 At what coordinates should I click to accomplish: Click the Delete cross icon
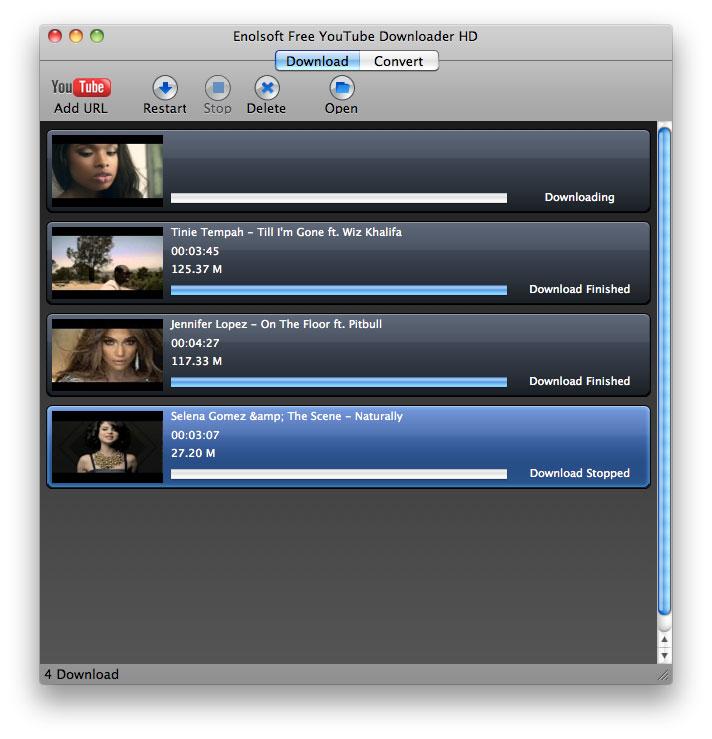pos(267,88)
